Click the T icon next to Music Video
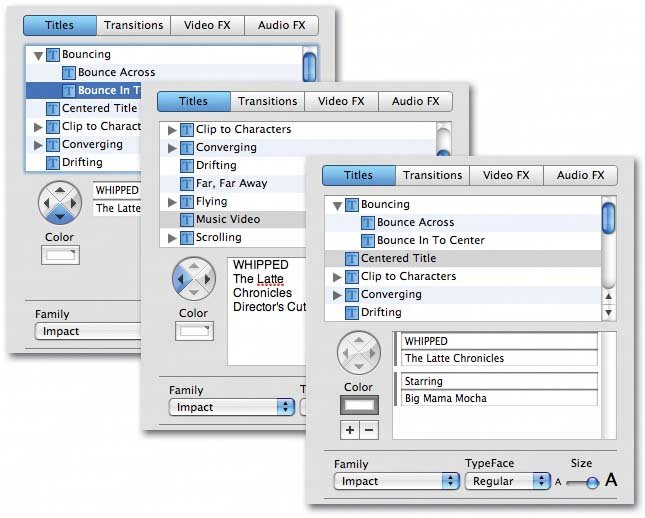Image resolution: width=645 pixels, height=518 pixels. pos(187,219)
